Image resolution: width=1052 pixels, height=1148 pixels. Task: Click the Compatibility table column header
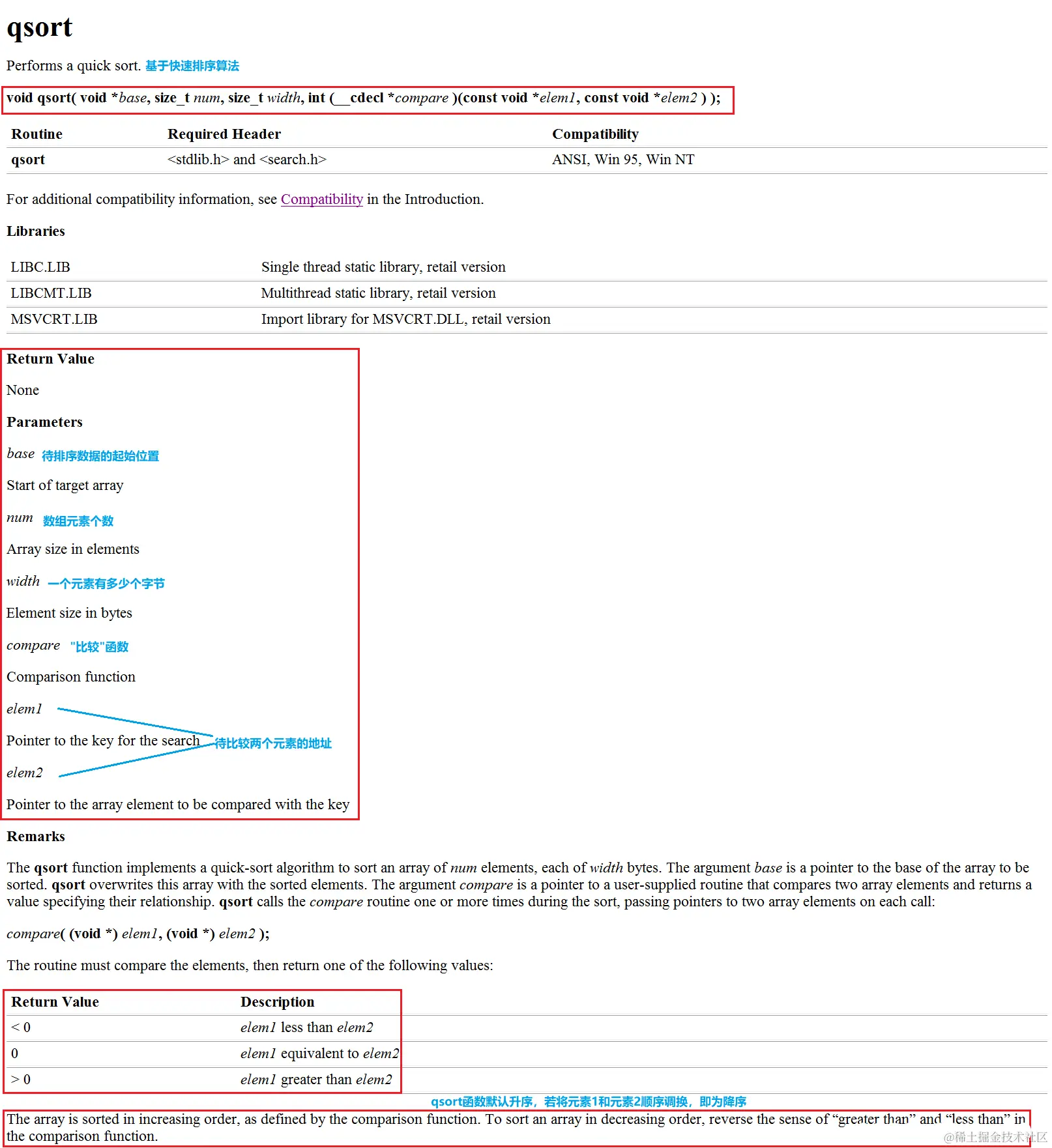(595, 134)
